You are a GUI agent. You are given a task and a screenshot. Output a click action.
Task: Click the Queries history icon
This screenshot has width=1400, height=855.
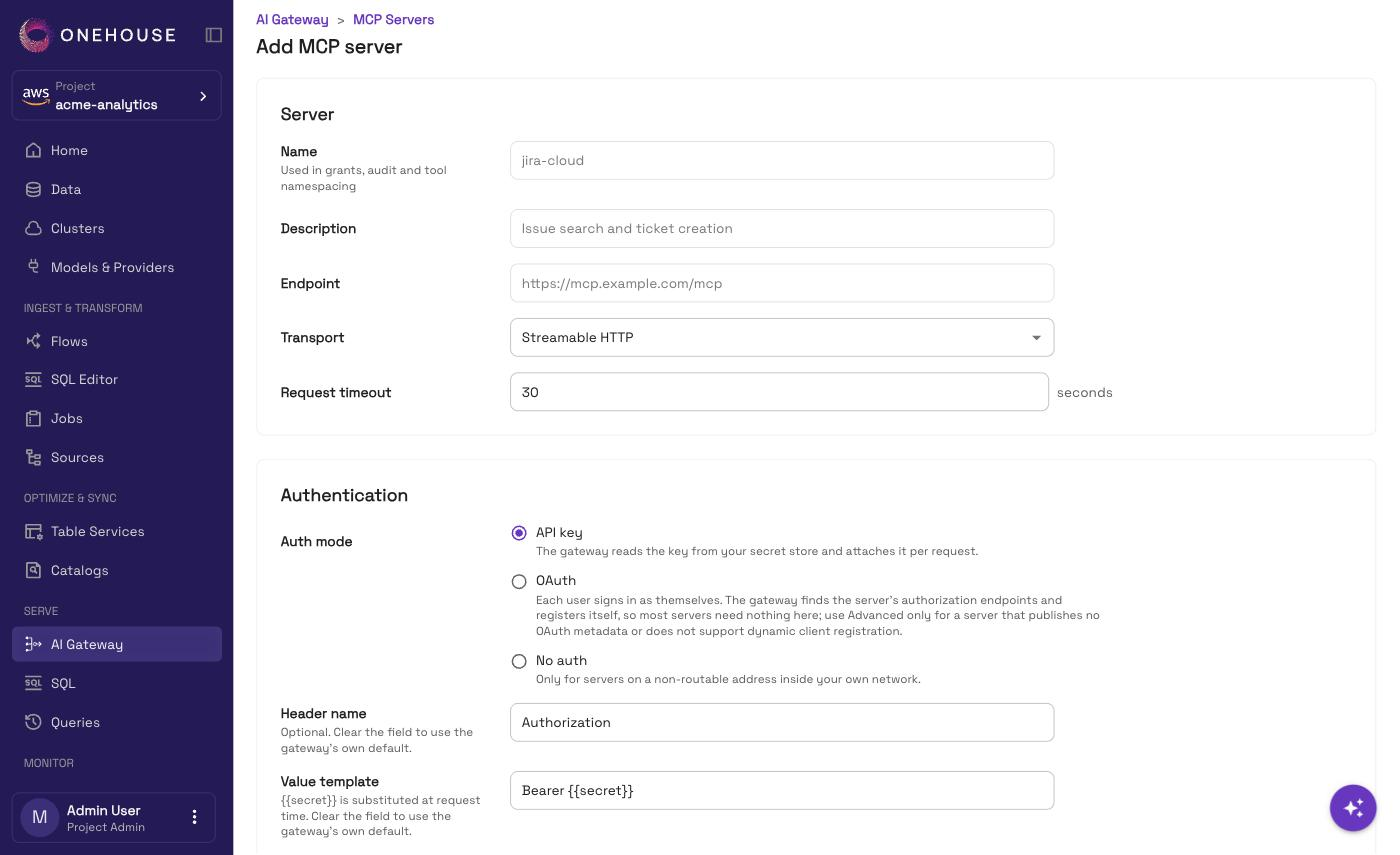pyautogui.click(x=33, y=722)
